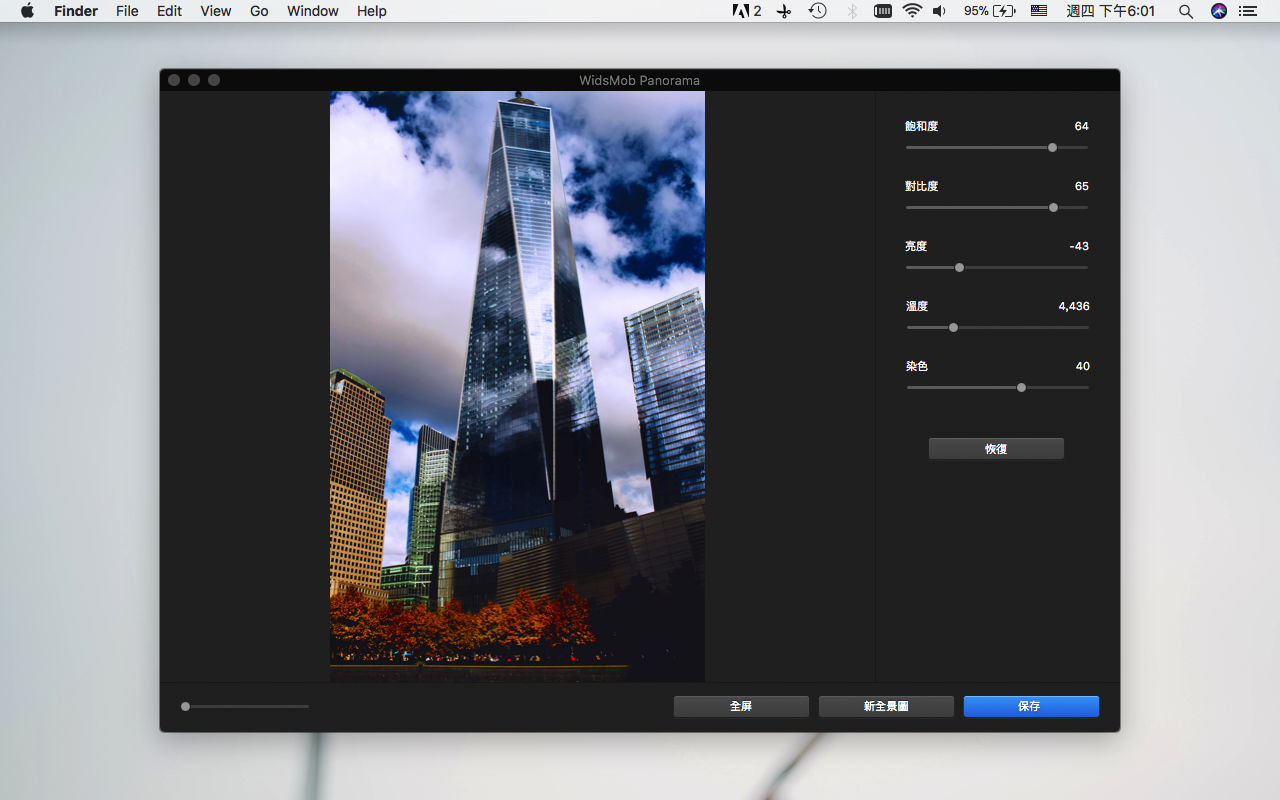Click the 溫度 label
Viewport: 1280px width, 800px height.
click(917, 306)
